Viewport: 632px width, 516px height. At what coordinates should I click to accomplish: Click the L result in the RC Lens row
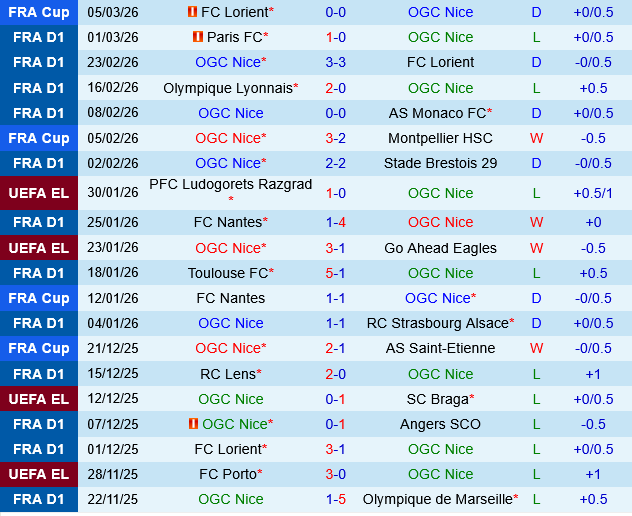point(536,374)
